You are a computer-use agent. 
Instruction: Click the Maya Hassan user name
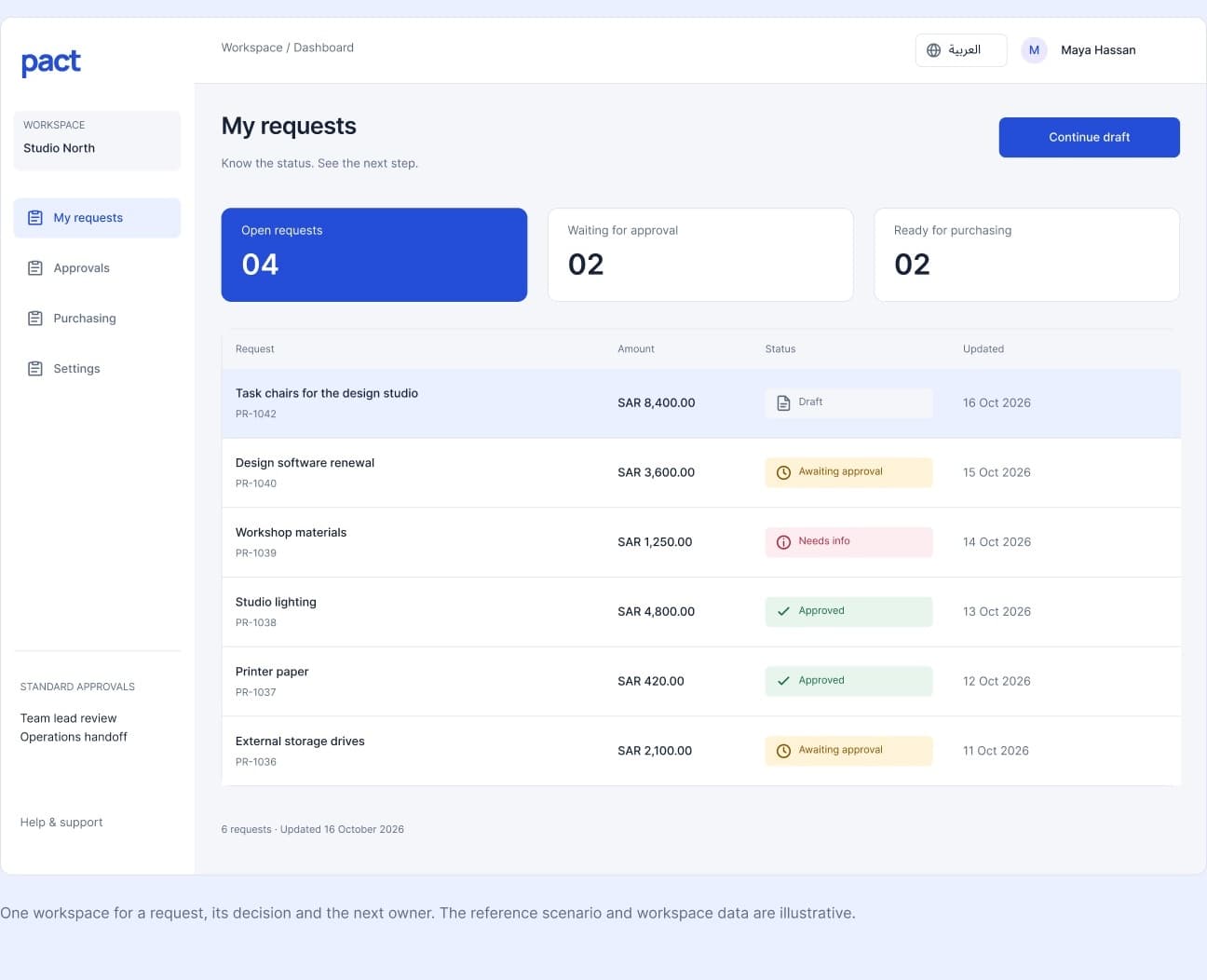[1098, 50]
